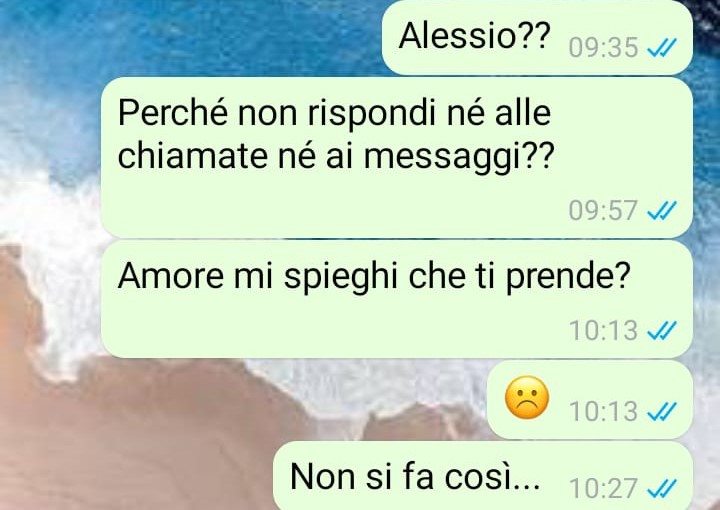Tap the 09:35 timestamp
The image size is (720, 510).
[603, 47]
